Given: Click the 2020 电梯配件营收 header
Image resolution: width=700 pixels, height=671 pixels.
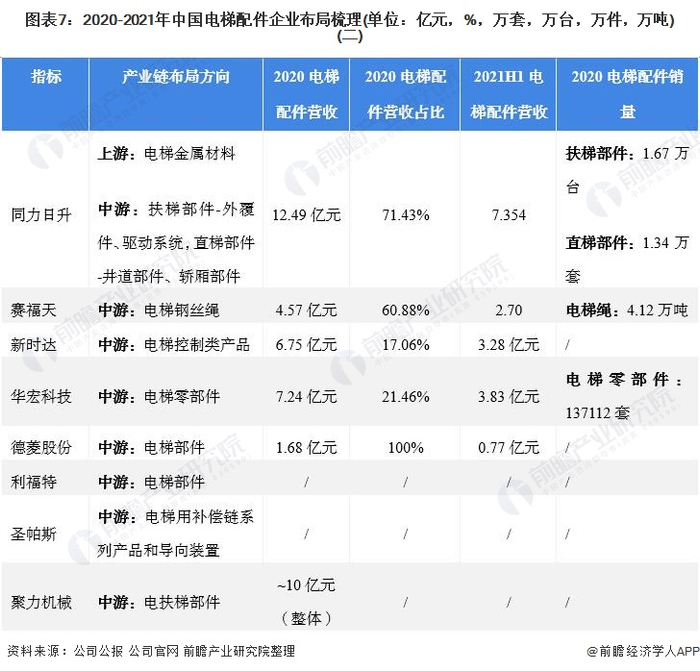Looking at the screenshot, I should point(306,94).
